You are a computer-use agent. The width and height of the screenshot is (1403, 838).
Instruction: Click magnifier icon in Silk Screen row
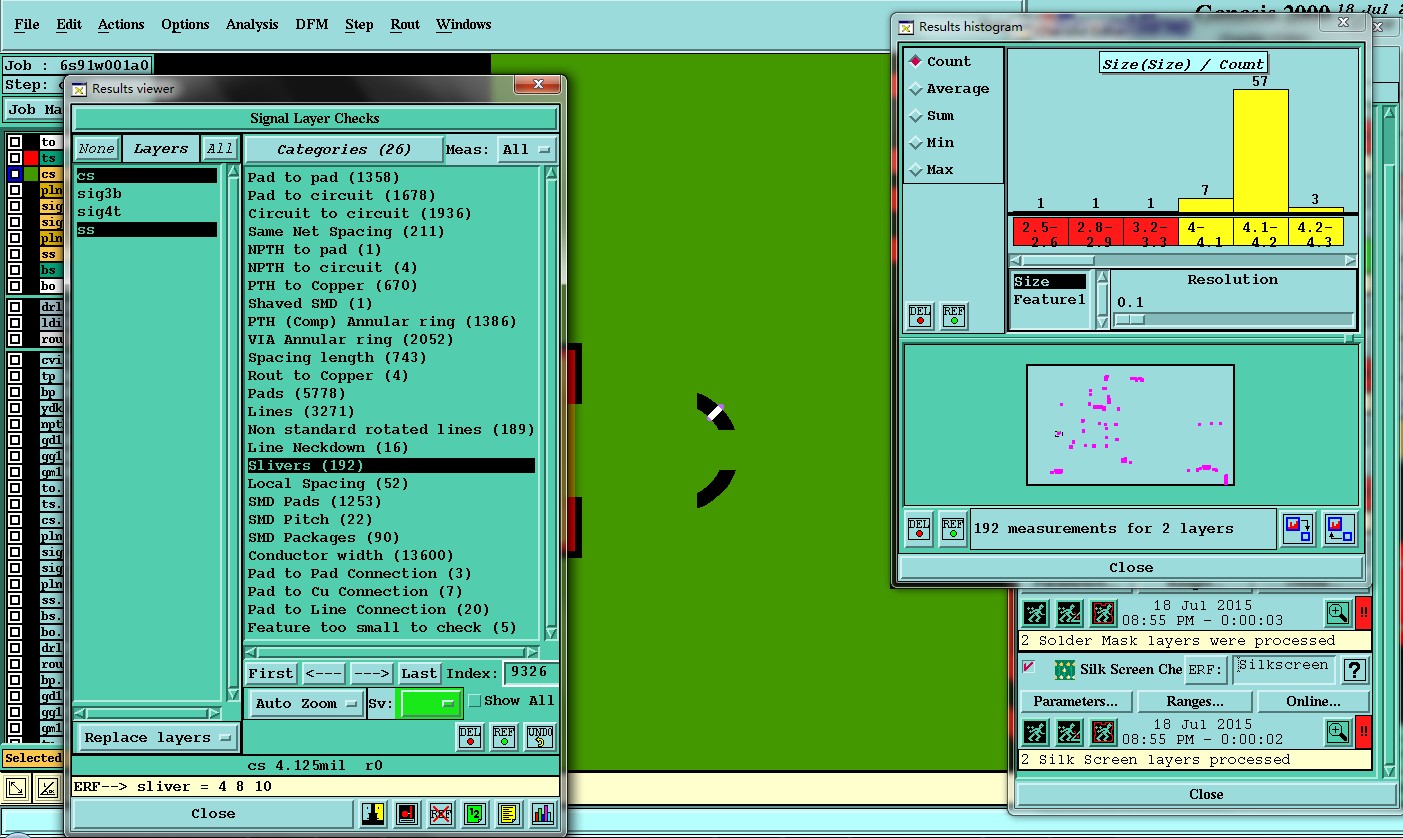(x=1338, y=732)
